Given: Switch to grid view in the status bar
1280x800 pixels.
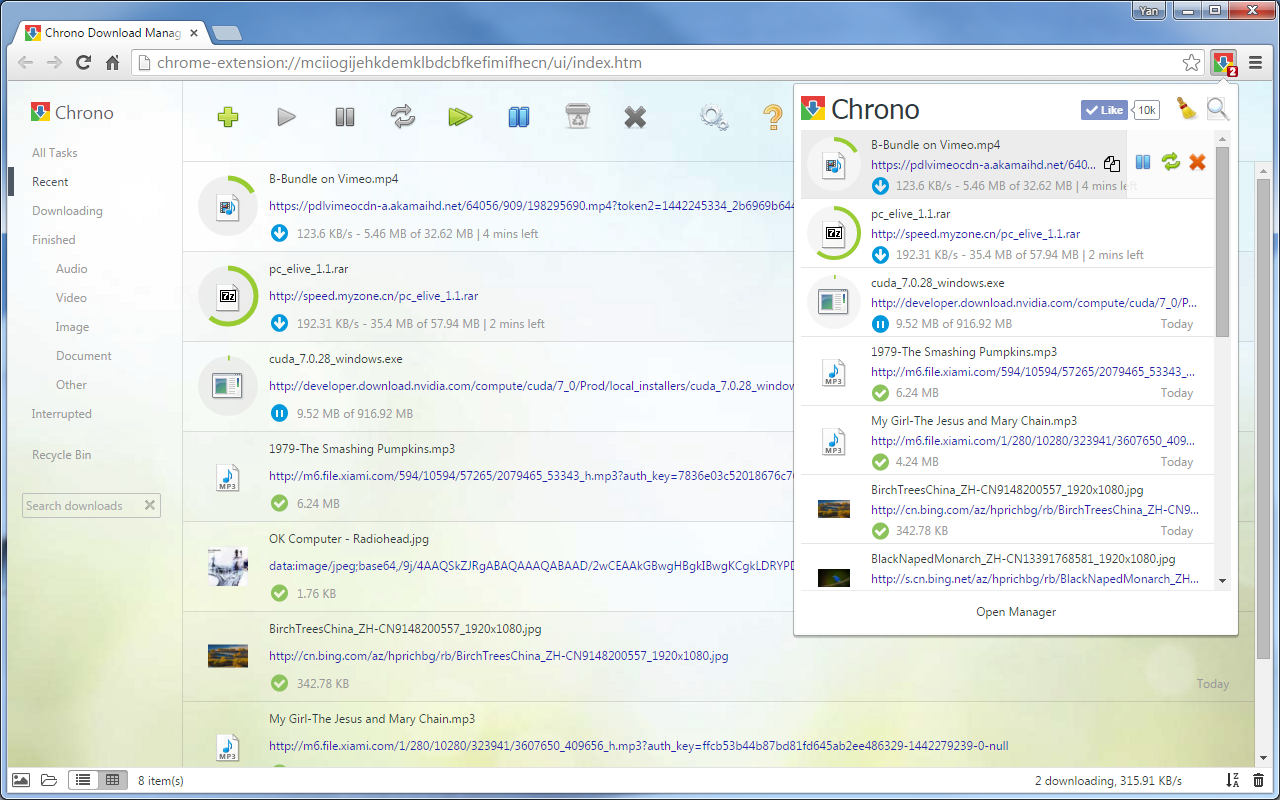Looking at the screenshot, I should click(x=113, y=780).
